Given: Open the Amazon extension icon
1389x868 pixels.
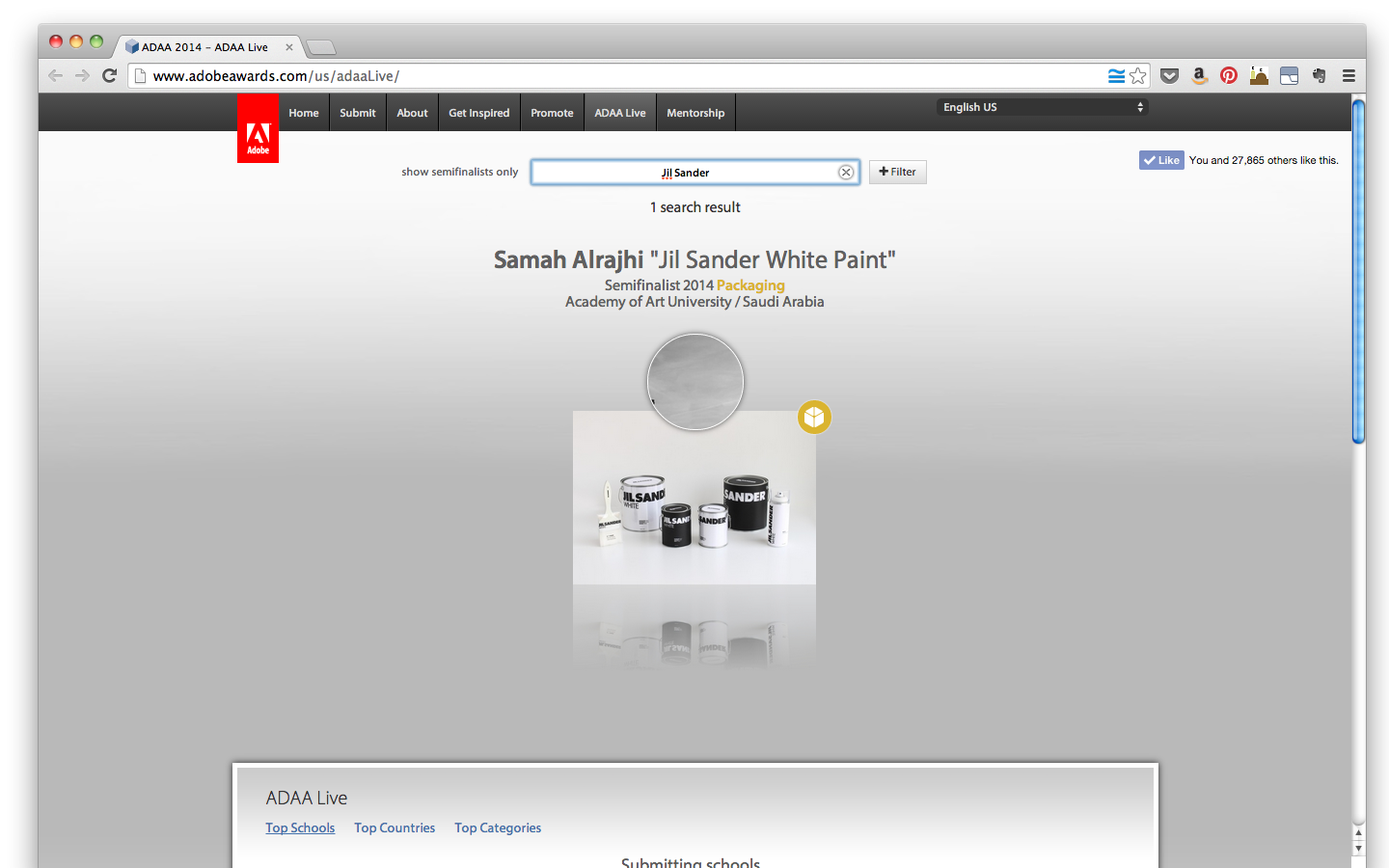Looking at the screenshot, I should coord(1199,75).
